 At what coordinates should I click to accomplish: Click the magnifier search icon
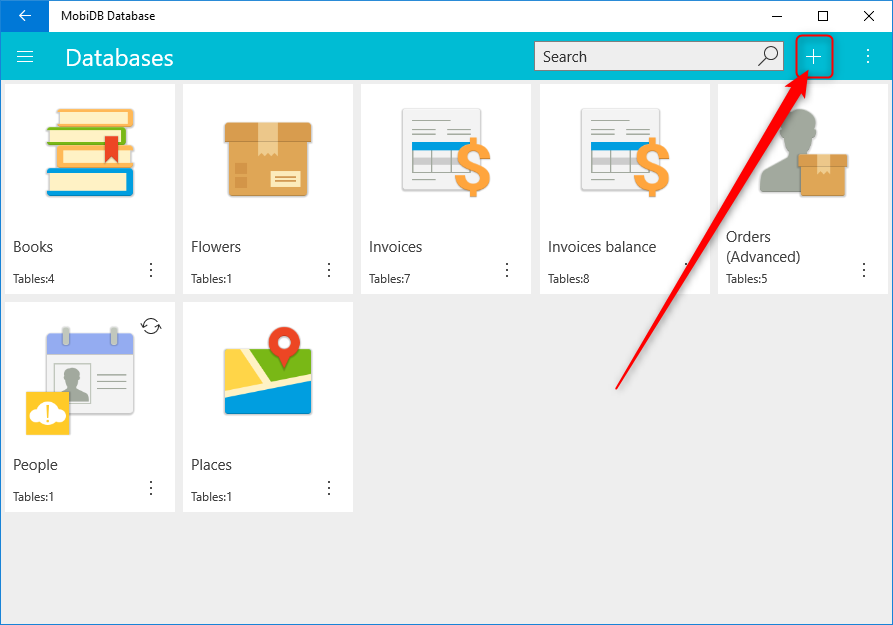pyautogui.click(x=768, y=56)
